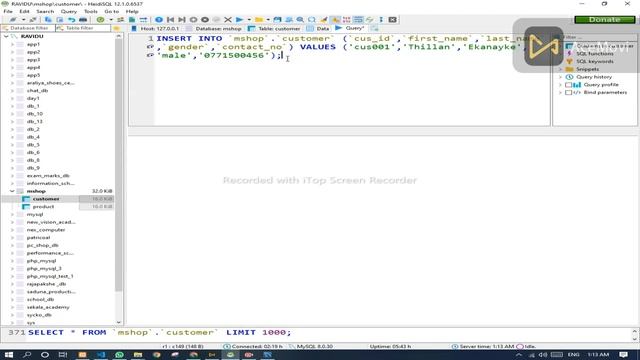Toggle the highlighted query helpers toolbar button
Screen dimensions: 640x360
pyautogui.click(x=335, y=20)
